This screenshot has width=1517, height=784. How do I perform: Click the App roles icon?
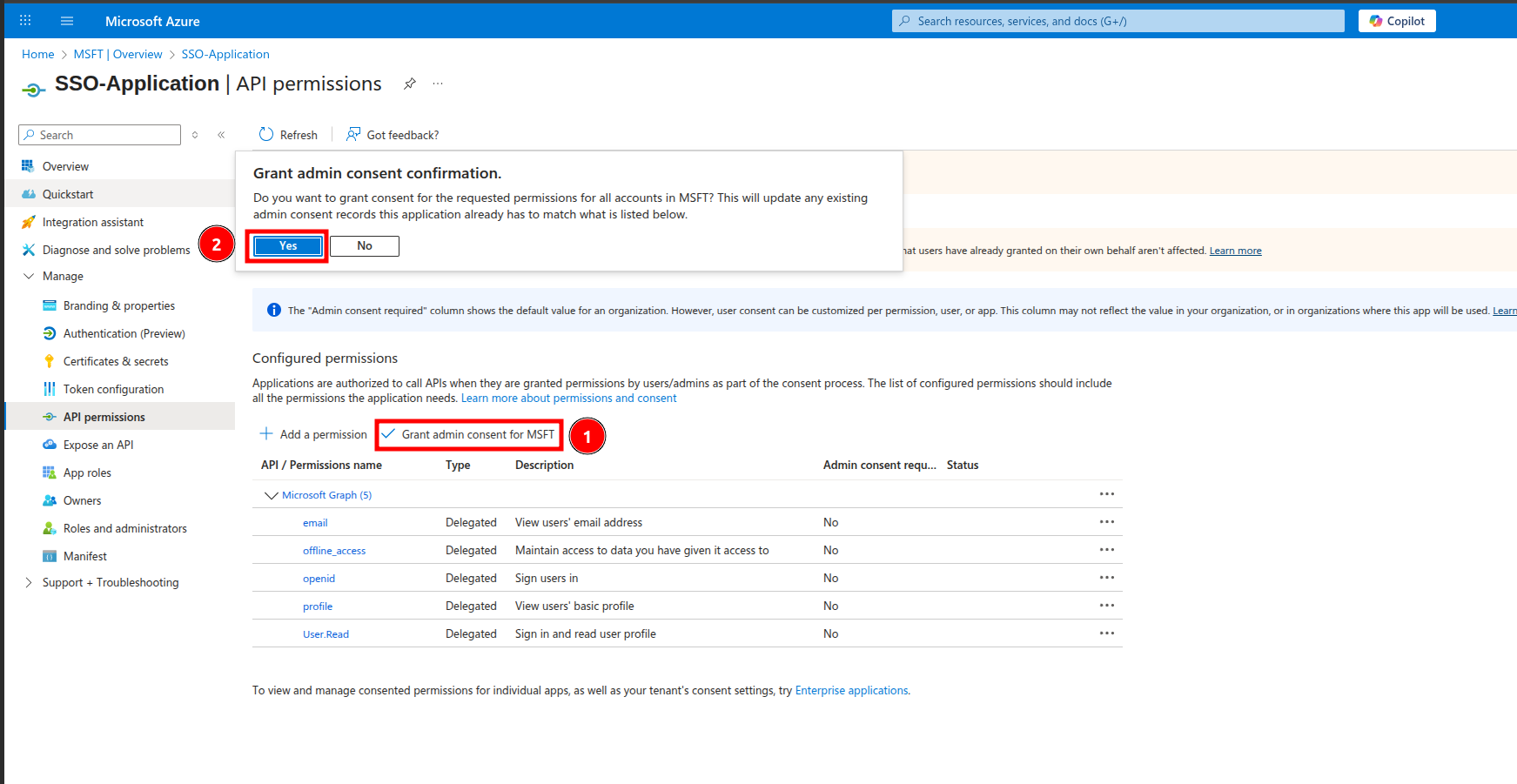[x=50, y=472]
